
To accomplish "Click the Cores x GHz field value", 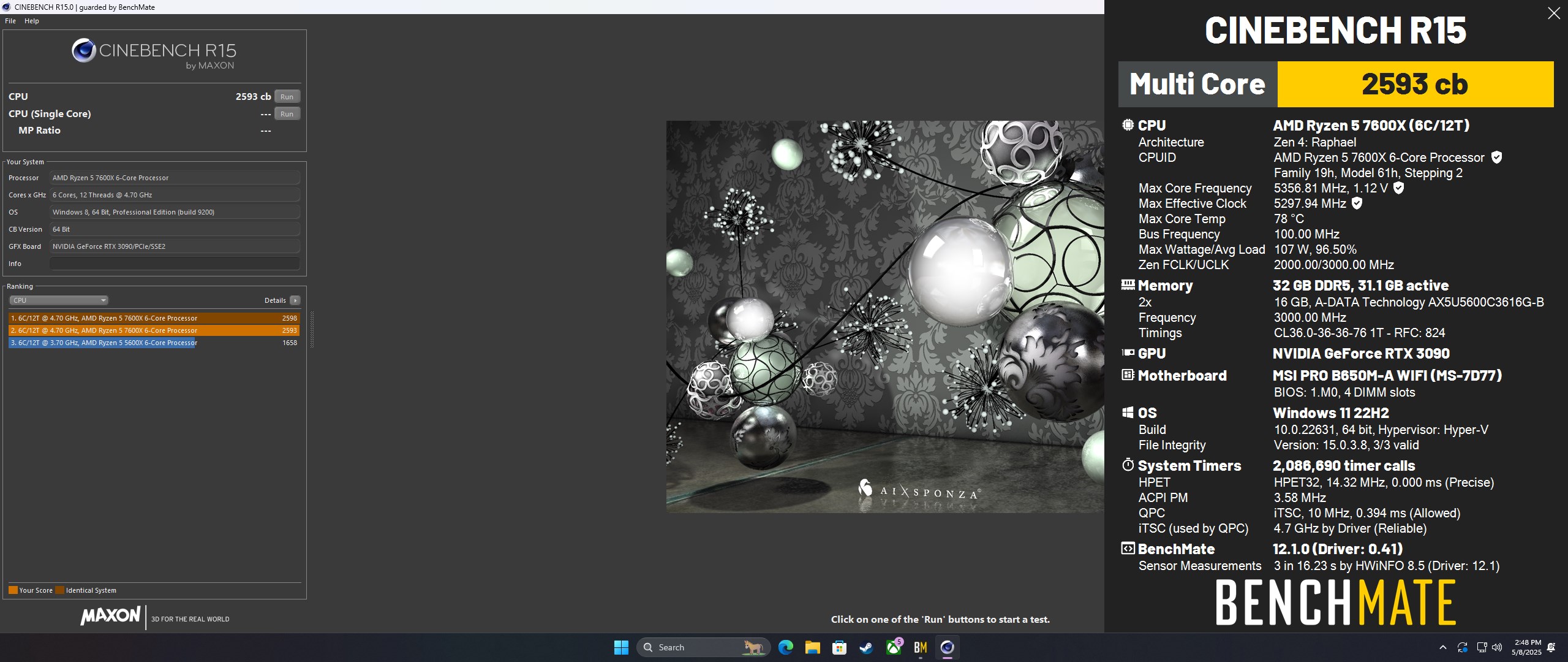I will pyautogui.click(x=175, y=195).
